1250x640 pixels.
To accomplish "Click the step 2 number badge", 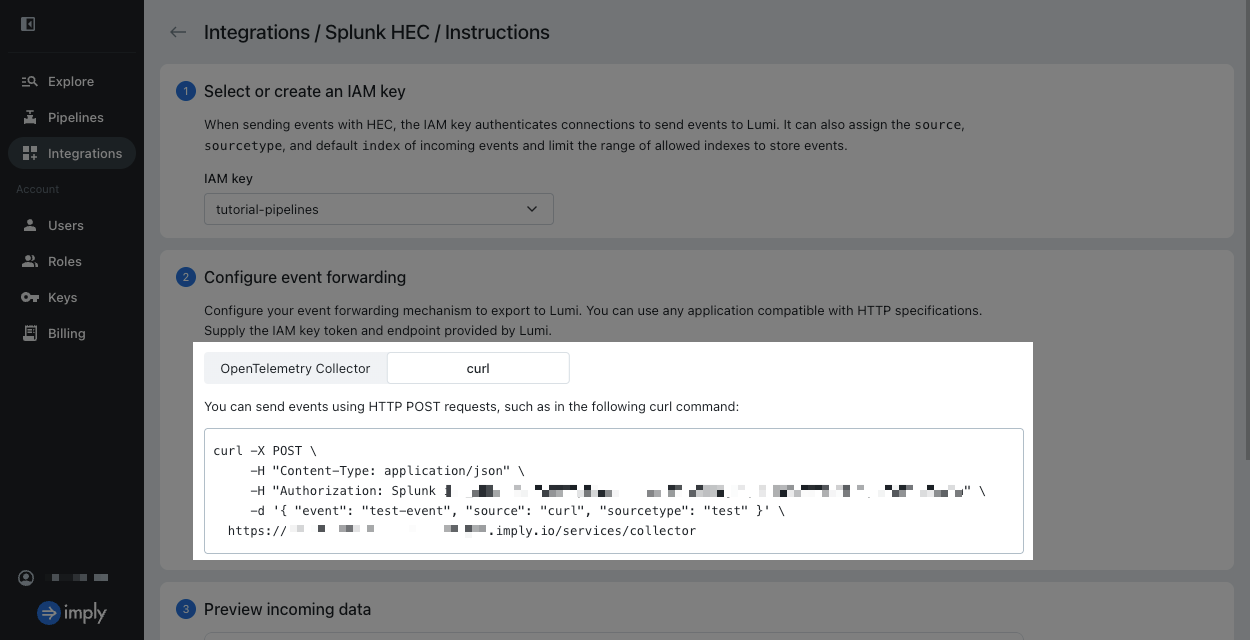I will pyautogui.click(x=186, y=277).
